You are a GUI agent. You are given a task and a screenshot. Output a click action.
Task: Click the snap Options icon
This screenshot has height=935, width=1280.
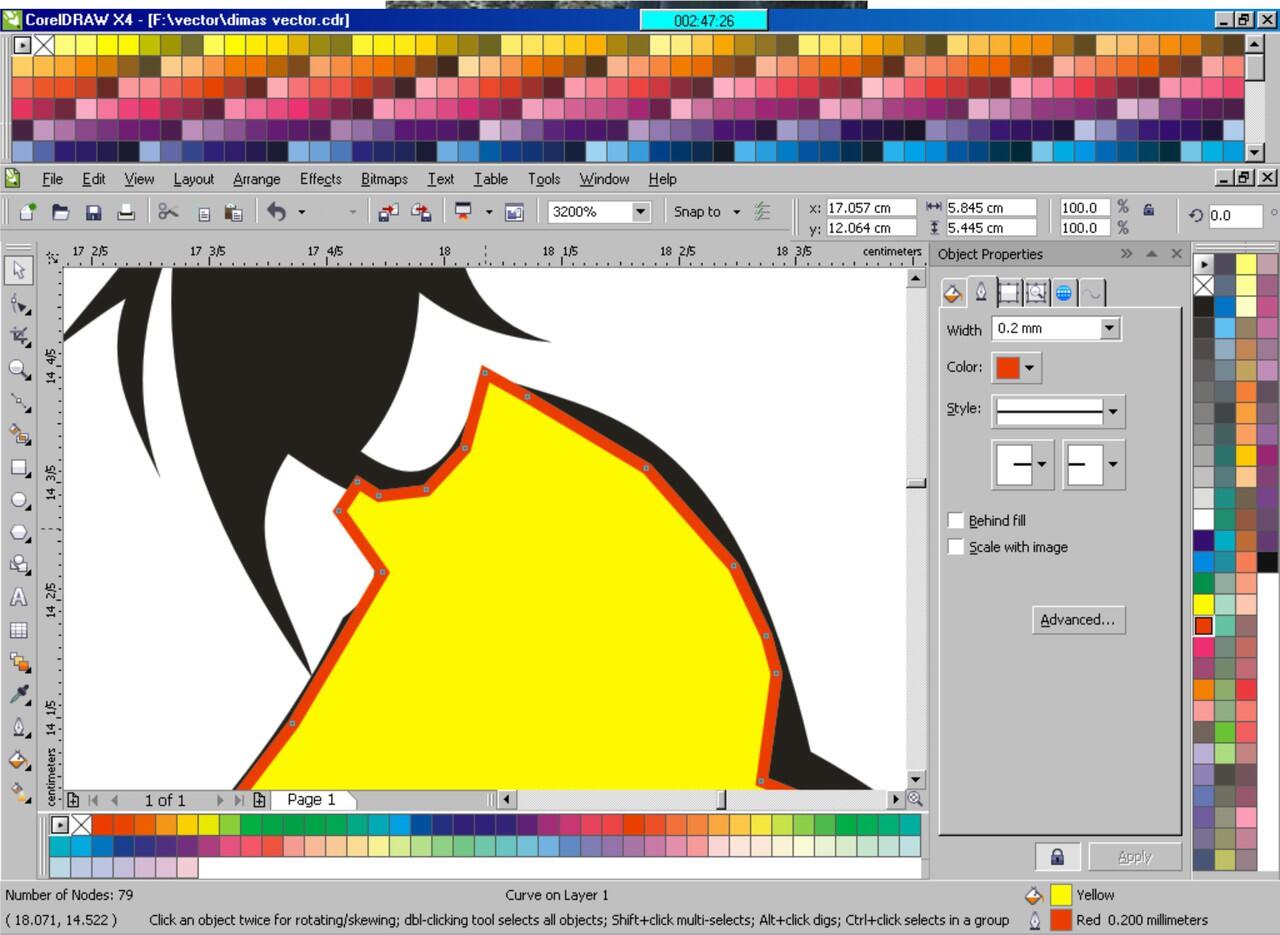[x=762, y=212]
